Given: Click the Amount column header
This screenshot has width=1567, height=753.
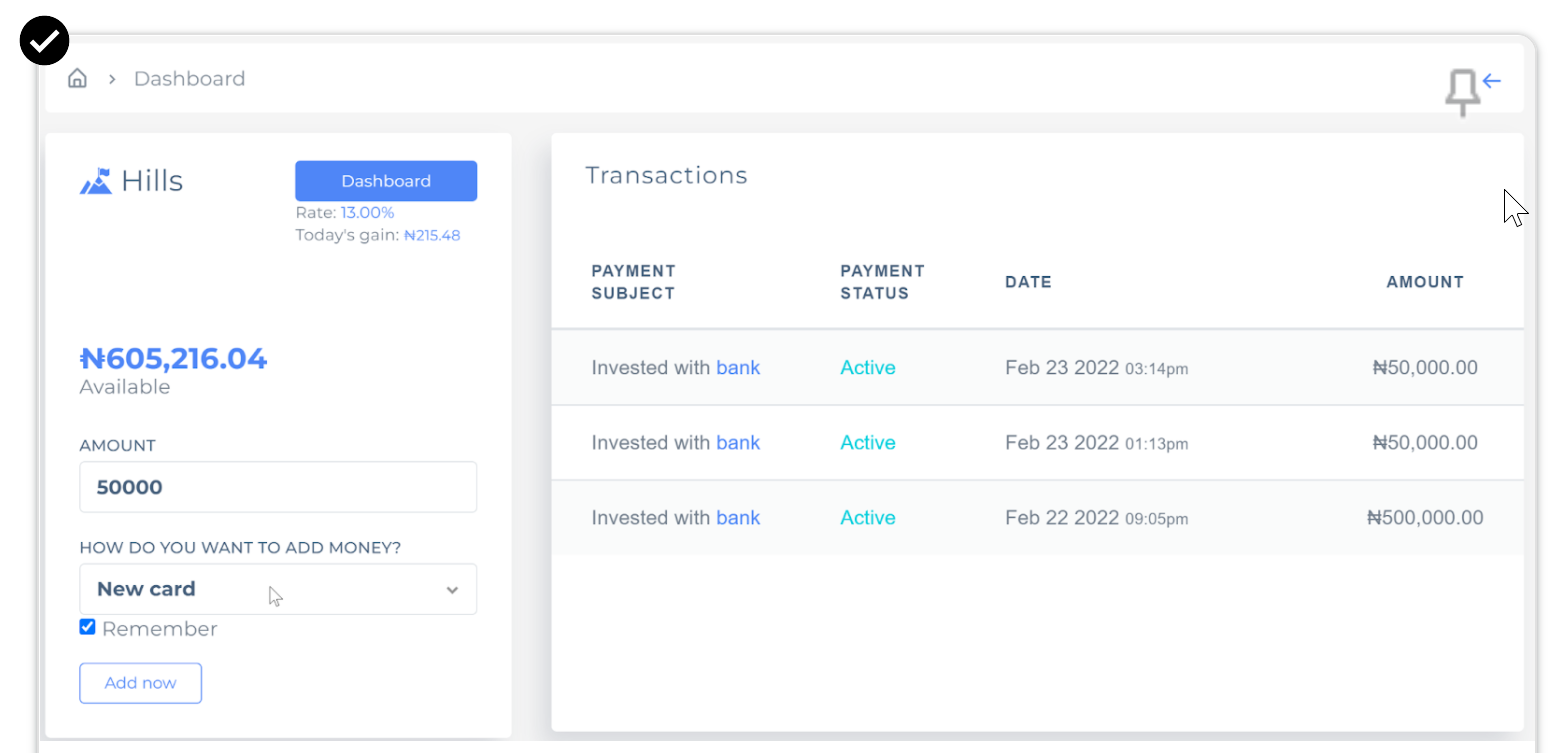Looking at the screenshot, I should 1425,282.
